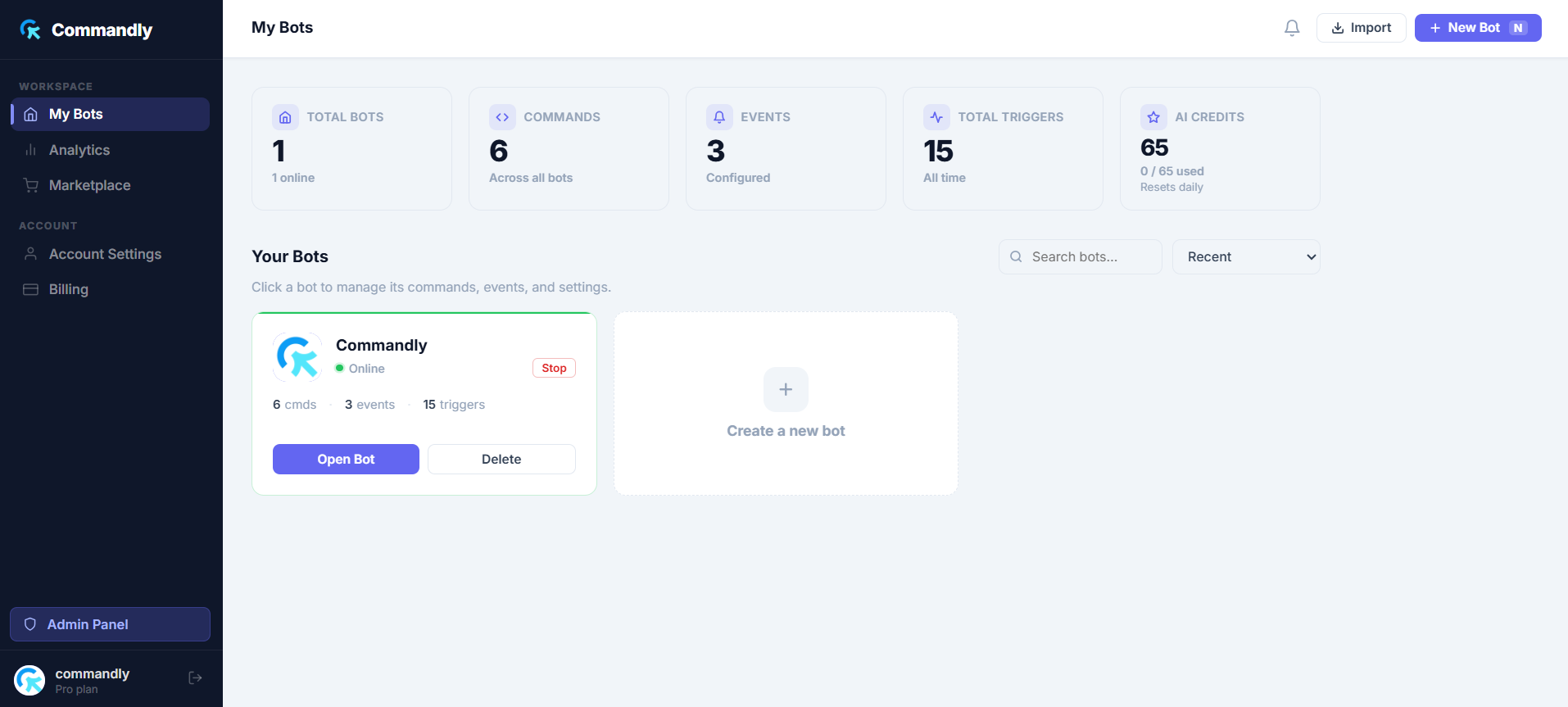The height and width of the screenshot is (707, 1568).
Task: Click the Events bell icon
Action: click(x=719, y=117)
